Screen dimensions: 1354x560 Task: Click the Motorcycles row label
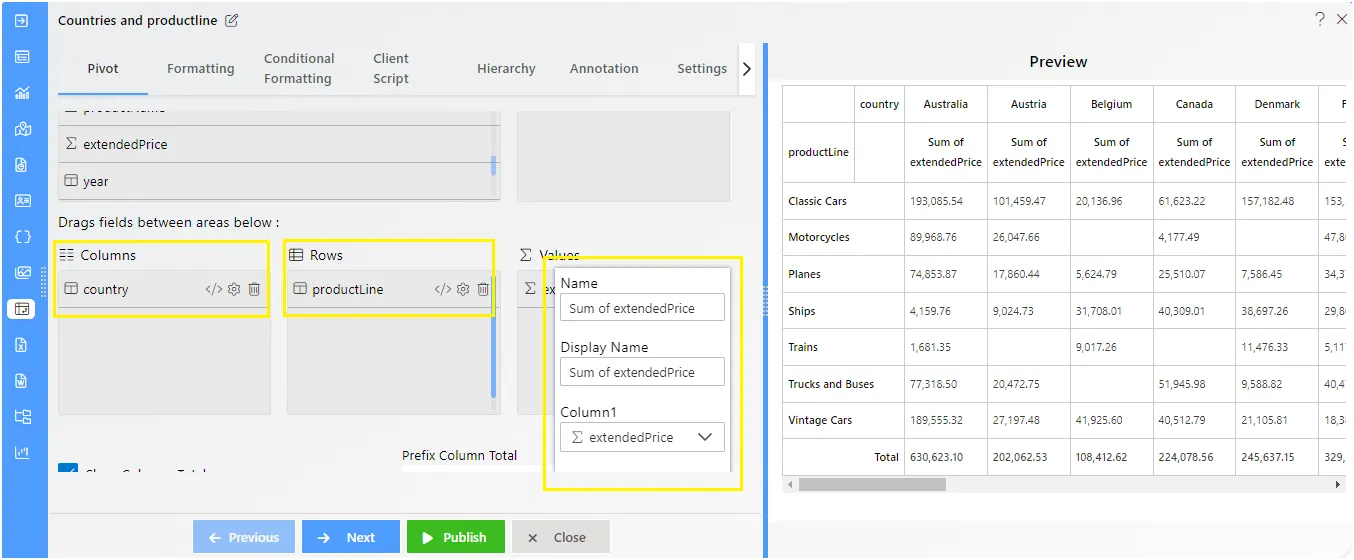[819, 238]
